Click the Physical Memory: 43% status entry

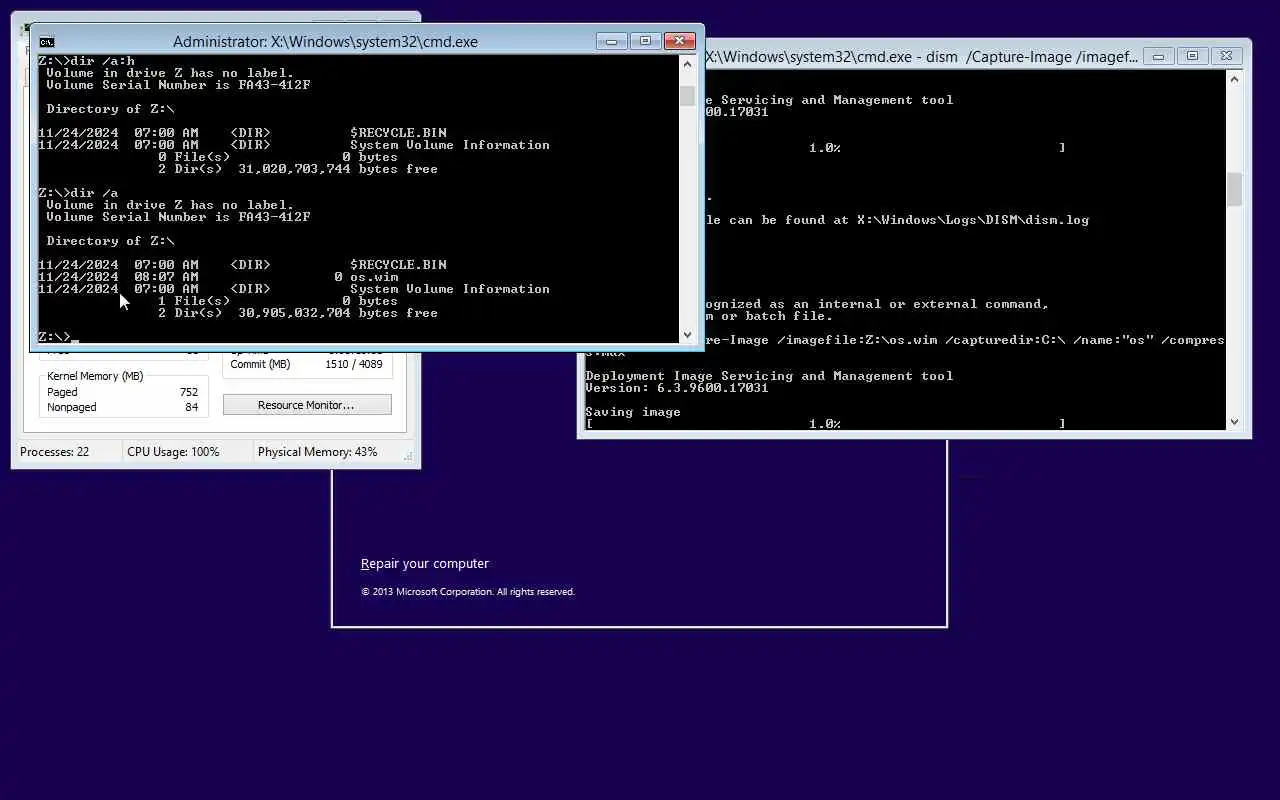[318, 452]
